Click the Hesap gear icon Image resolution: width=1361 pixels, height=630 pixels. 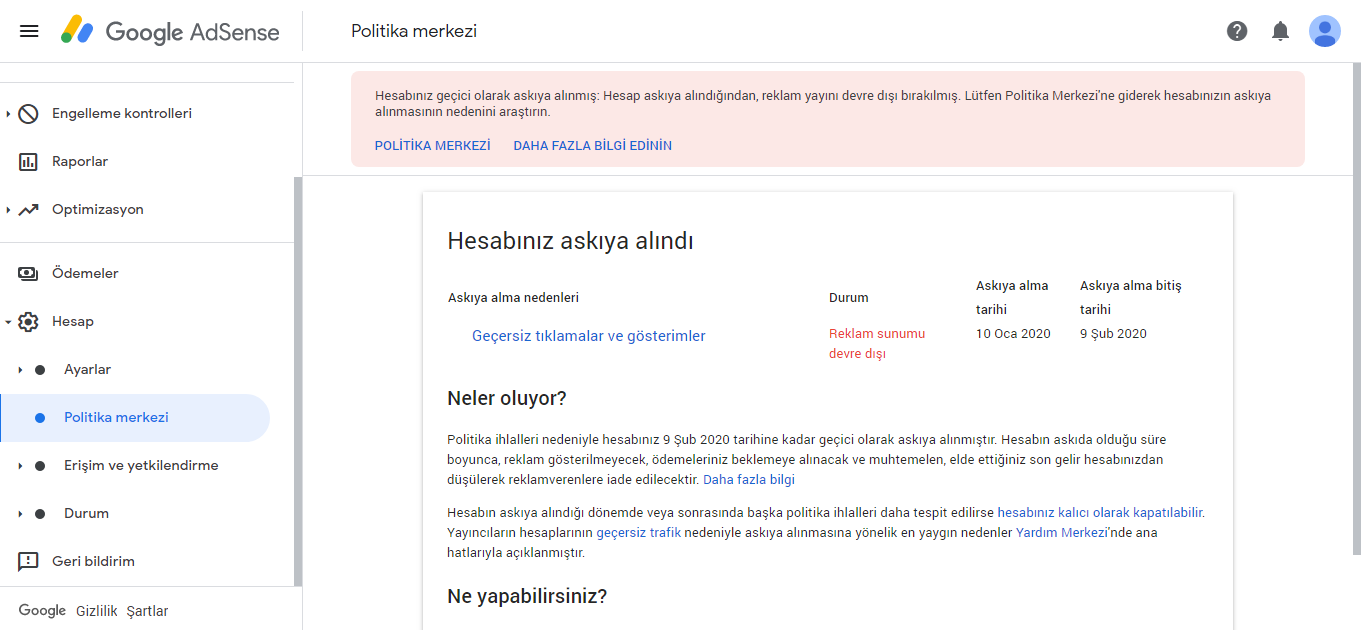(x=29, y=321)
